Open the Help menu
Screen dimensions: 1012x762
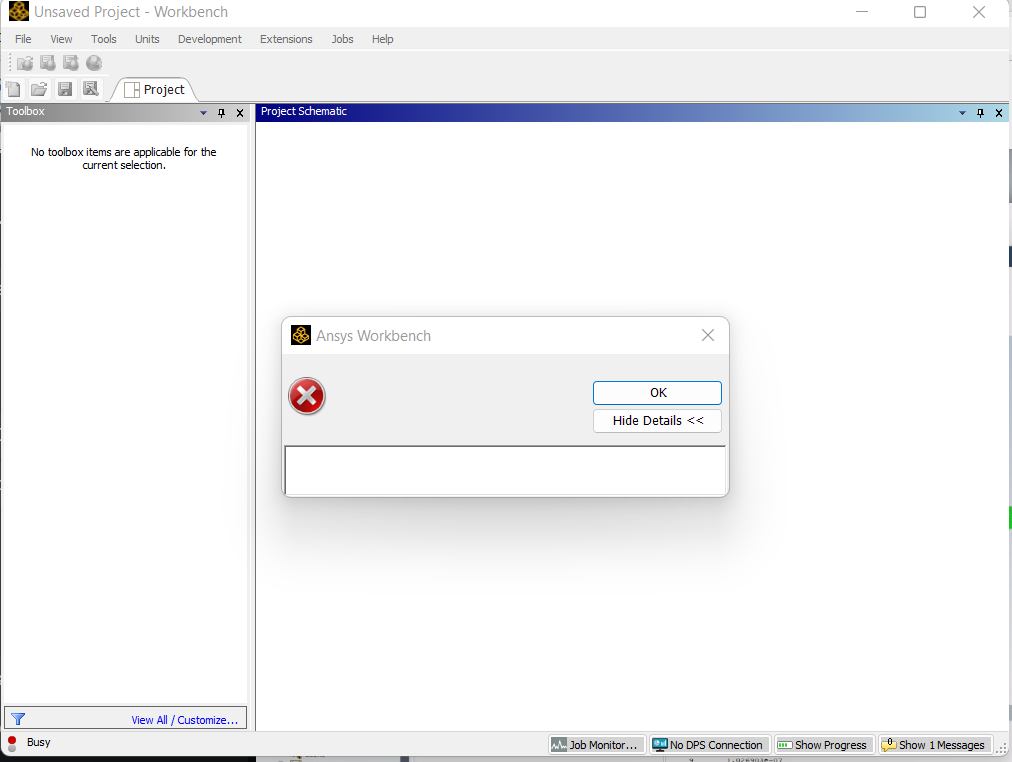pos(382,39)
